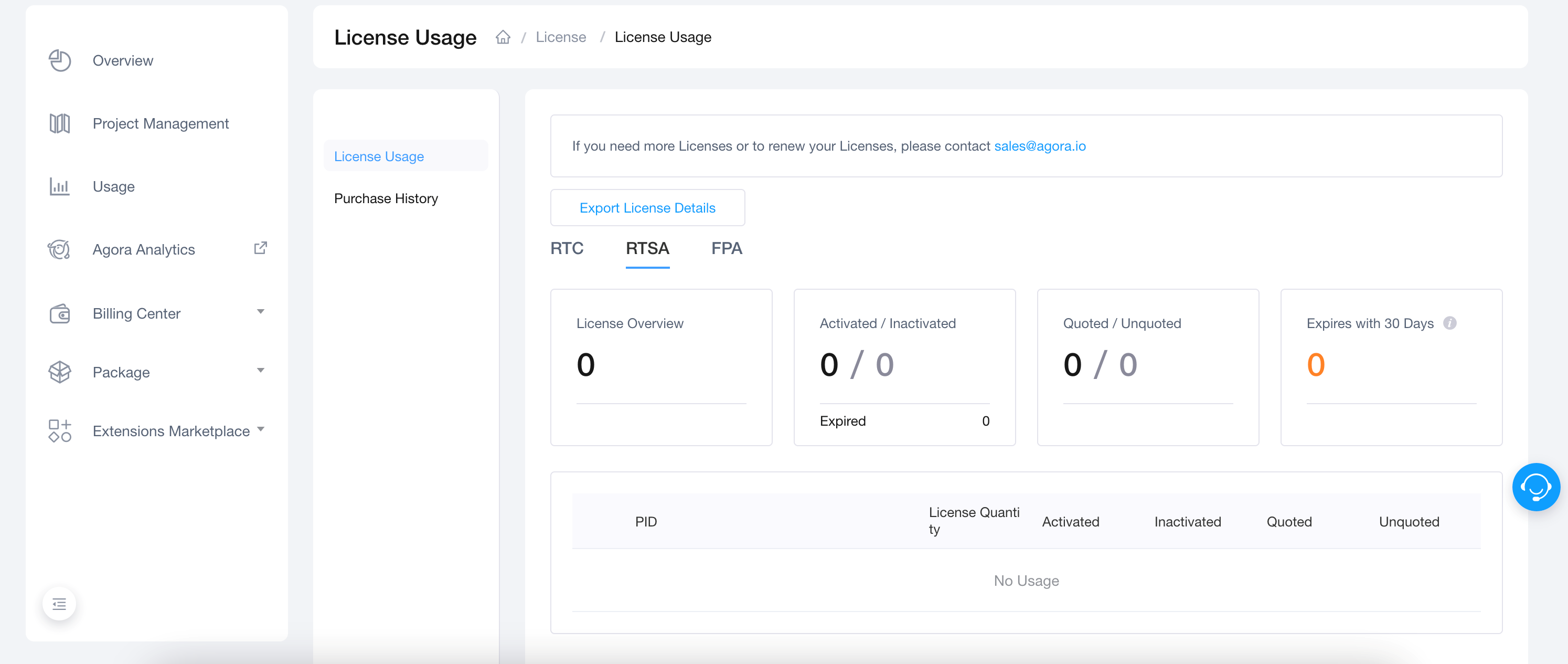Click the Usage sidebar icon
The image size is (1568, 664).
point(59,185)
